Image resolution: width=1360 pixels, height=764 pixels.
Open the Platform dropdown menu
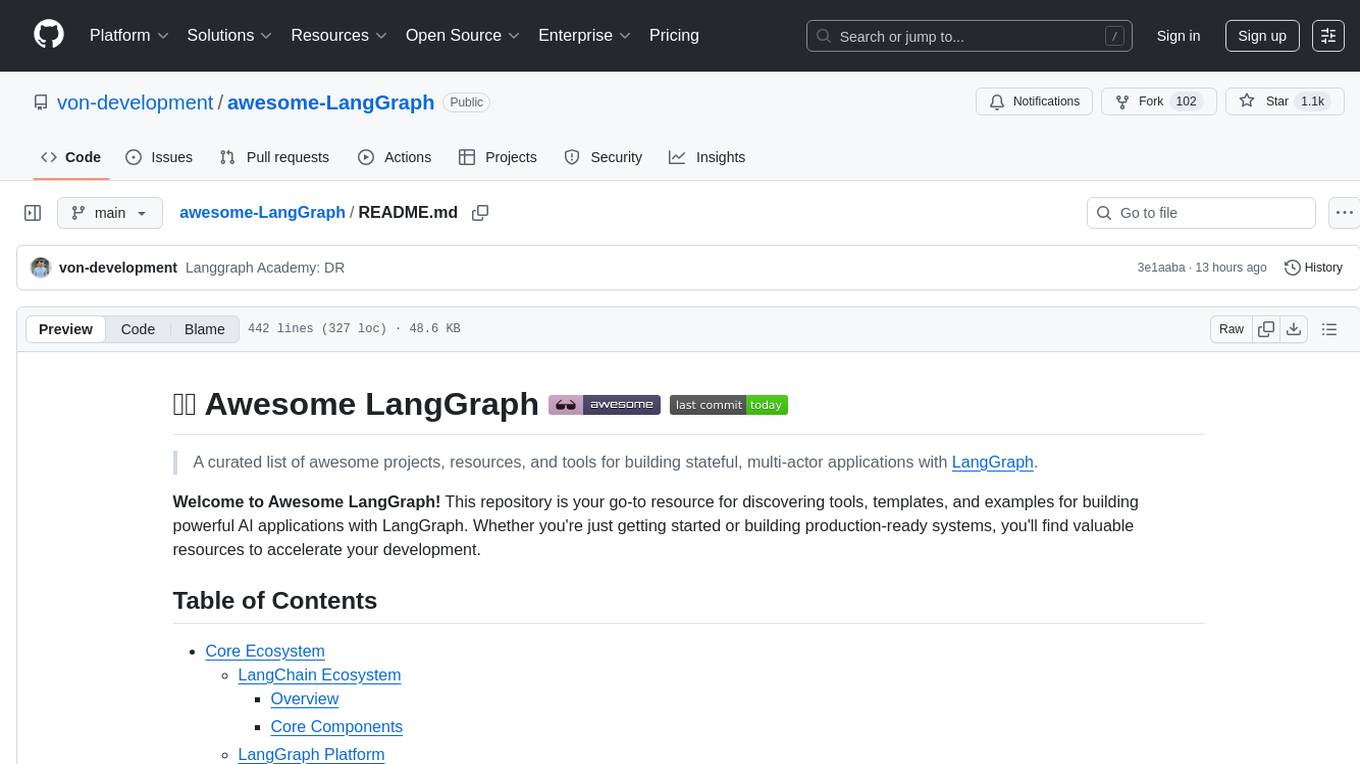(129, 35)
